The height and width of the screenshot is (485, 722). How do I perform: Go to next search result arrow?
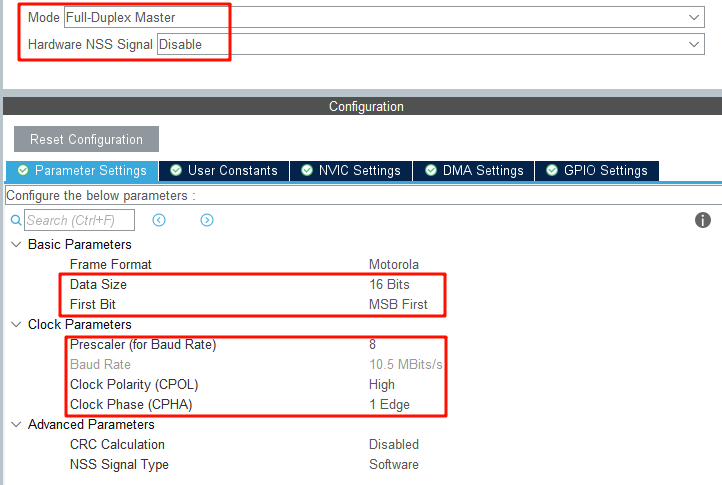click(207, 220)
